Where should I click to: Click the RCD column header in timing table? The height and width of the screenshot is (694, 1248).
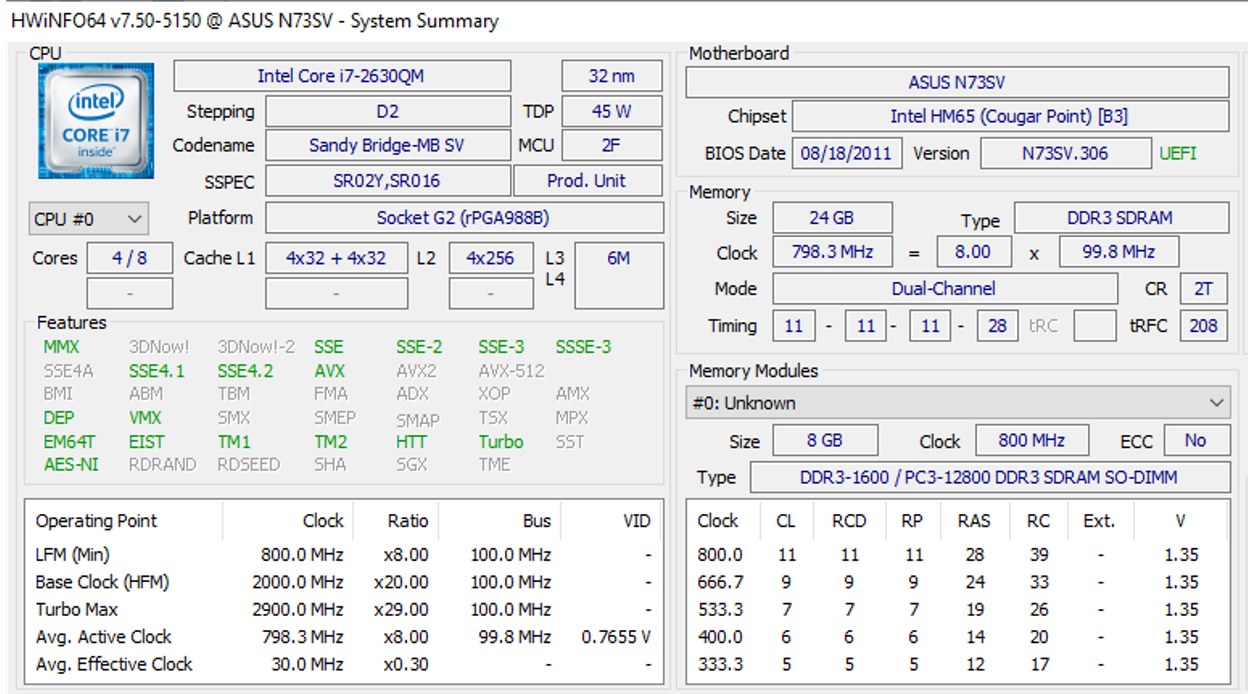click(x=850, y=521)
